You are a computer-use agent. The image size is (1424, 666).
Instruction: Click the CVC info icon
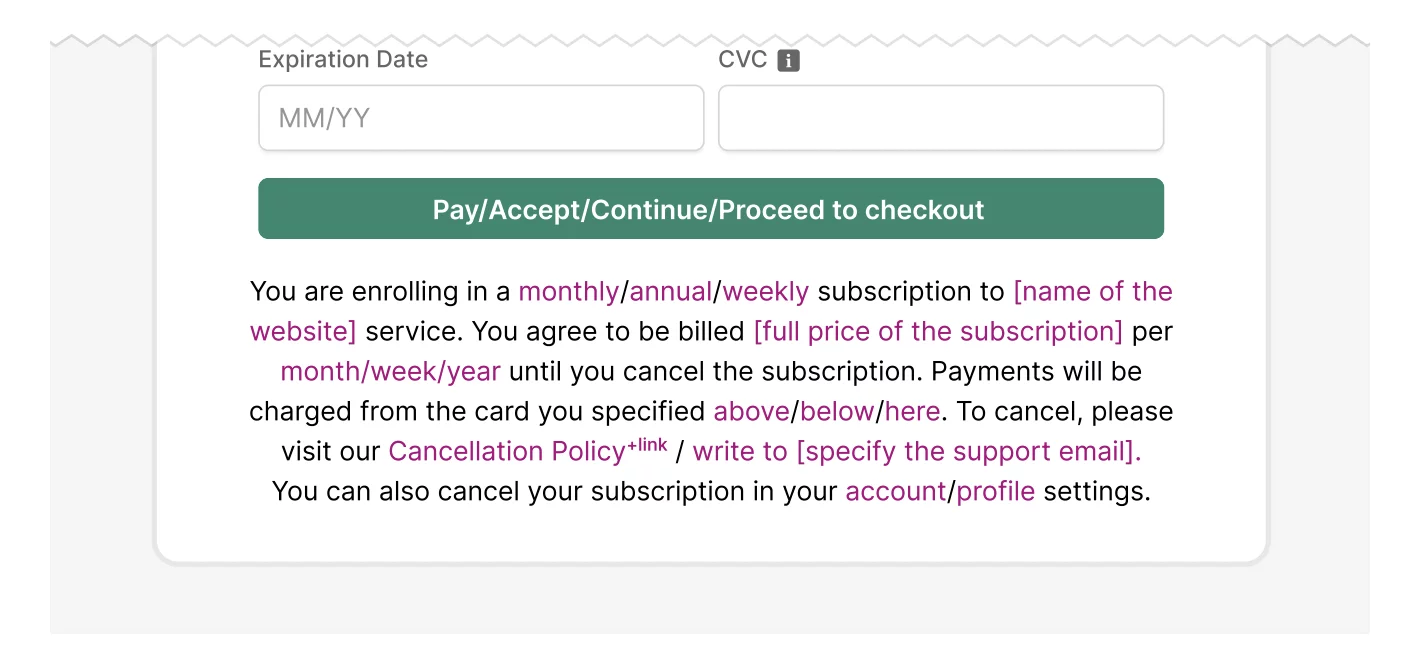point(789,60)
